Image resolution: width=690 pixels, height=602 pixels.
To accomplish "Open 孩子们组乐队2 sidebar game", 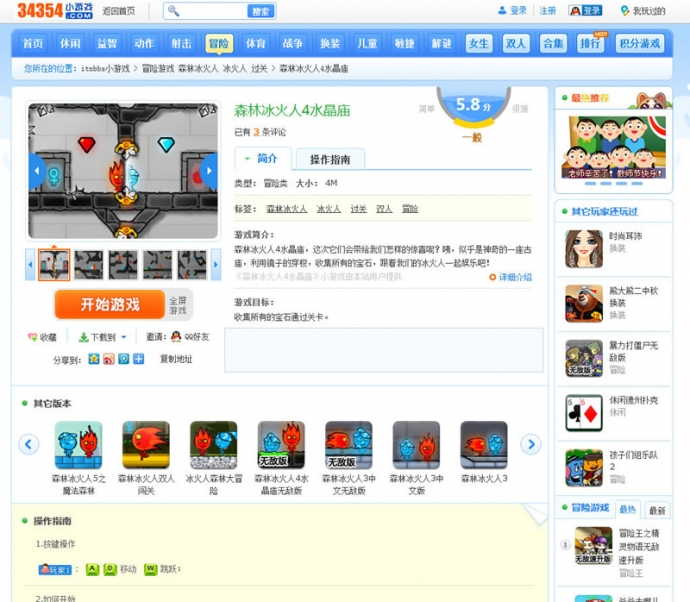I will tap(584, 468).
